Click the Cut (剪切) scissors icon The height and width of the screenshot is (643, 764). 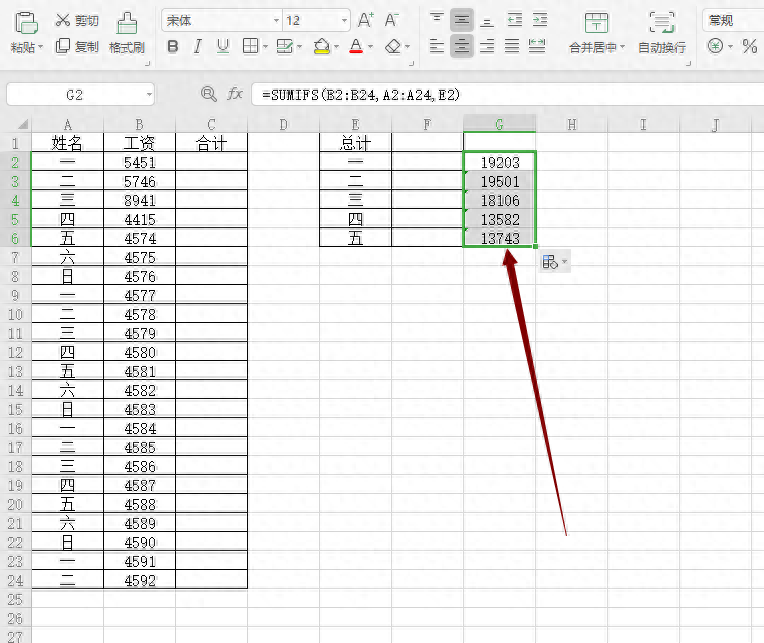[x=63, y=20]
